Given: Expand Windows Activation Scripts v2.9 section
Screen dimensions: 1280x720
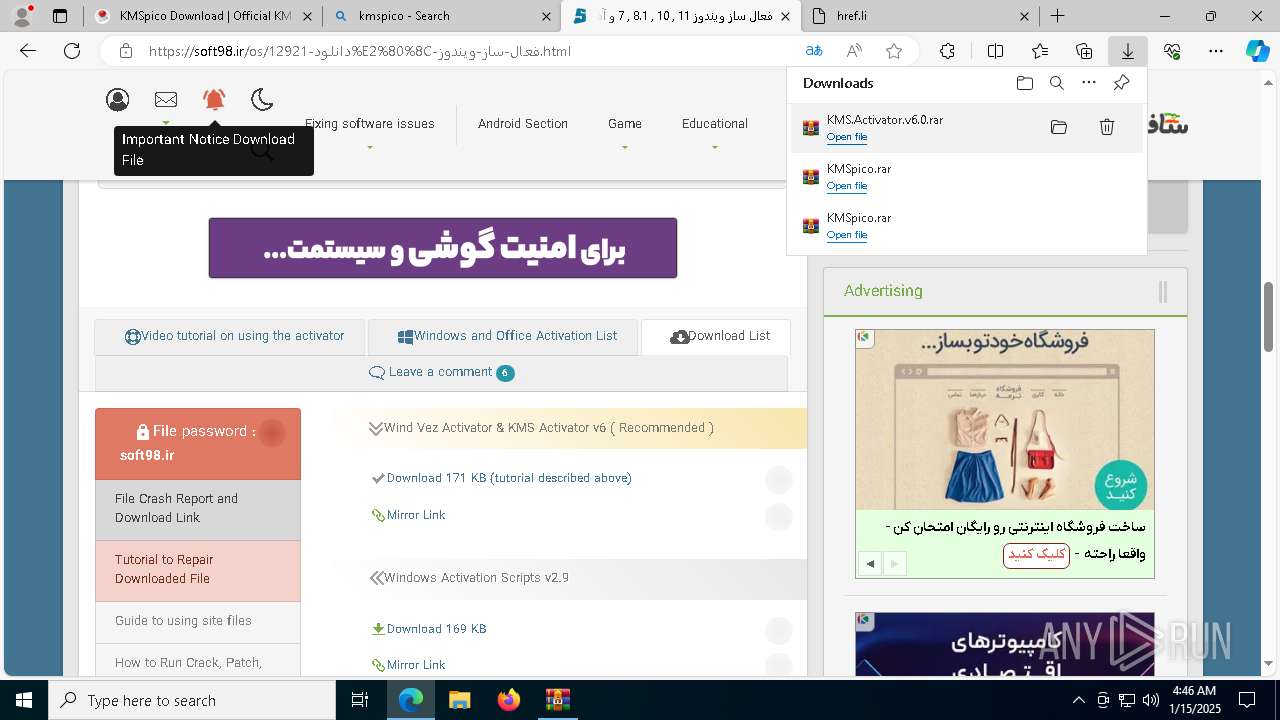Looking at the screenshot, I should (x=469, y=578).
